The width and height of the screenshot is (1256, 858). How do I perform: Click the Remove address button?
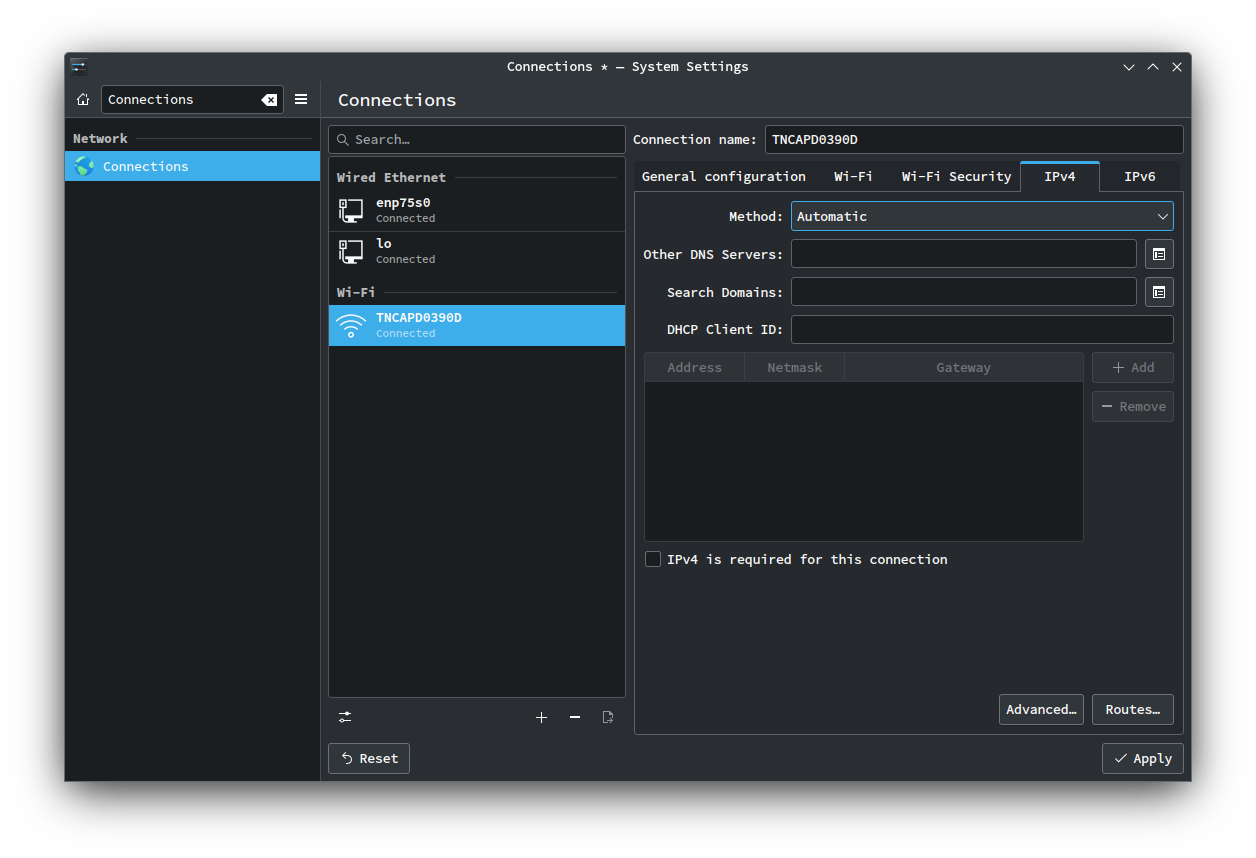(1133, 406)
